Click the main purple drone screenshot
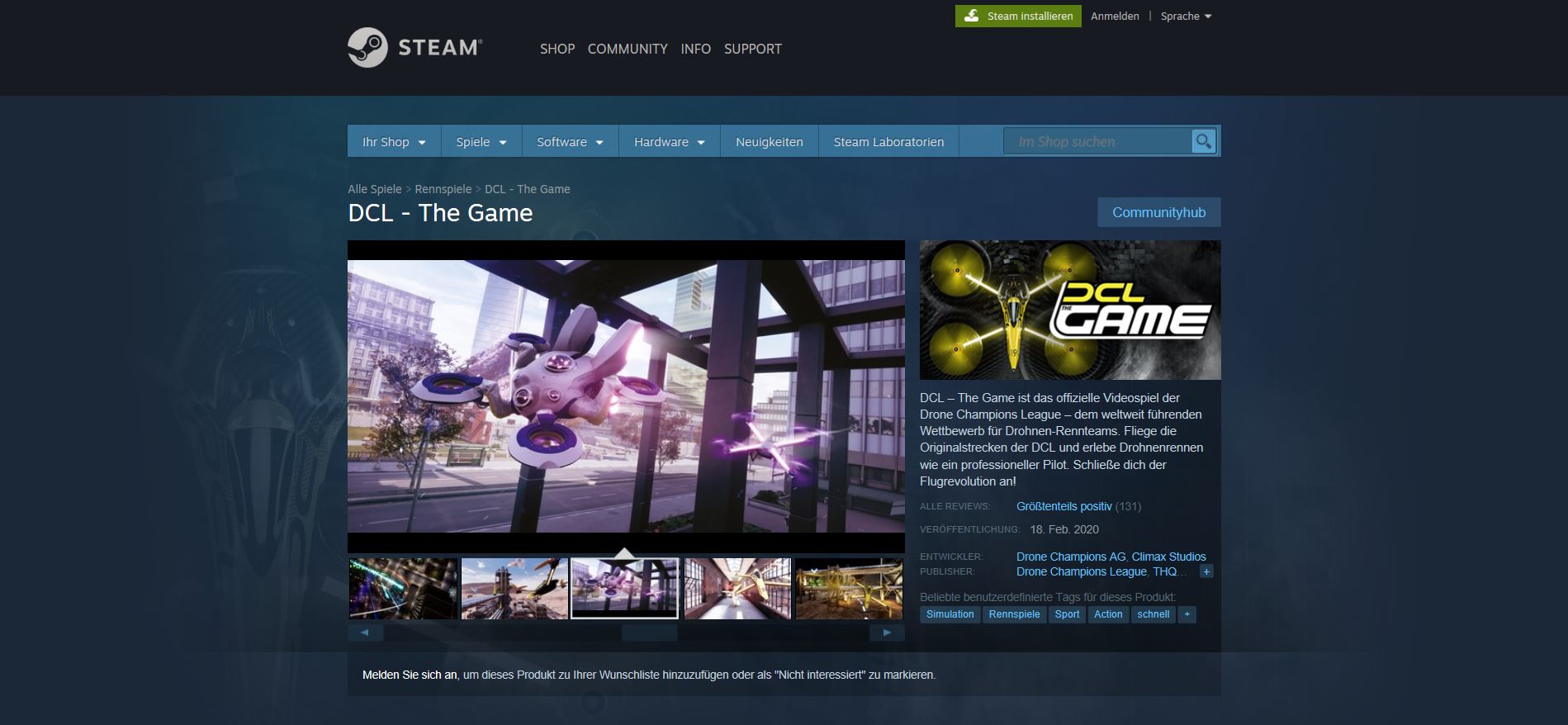 coord(626,396)
